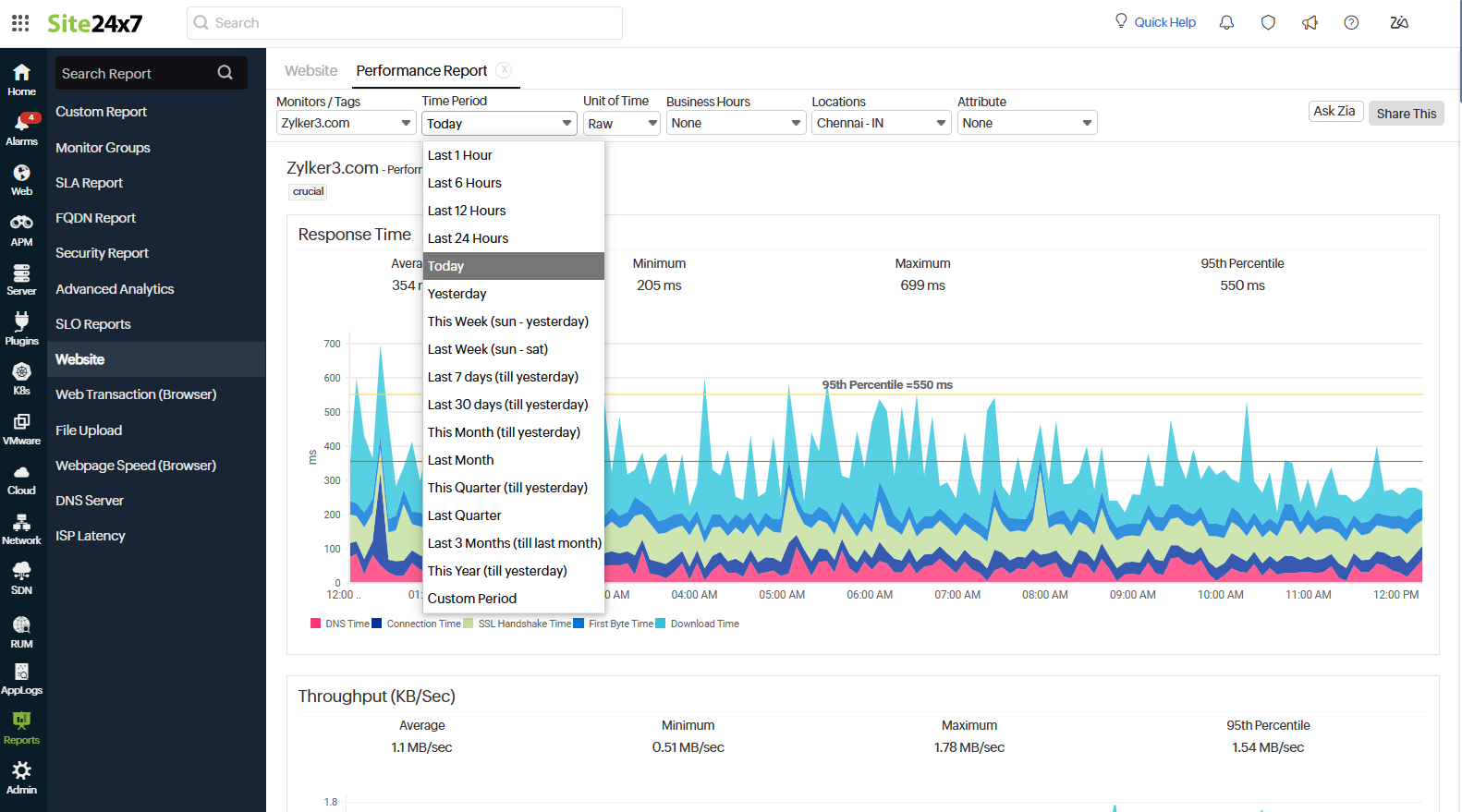Viewport: 1462px width, 812px height.
Task: Go to Home in the sidebar
Action: 22,79
